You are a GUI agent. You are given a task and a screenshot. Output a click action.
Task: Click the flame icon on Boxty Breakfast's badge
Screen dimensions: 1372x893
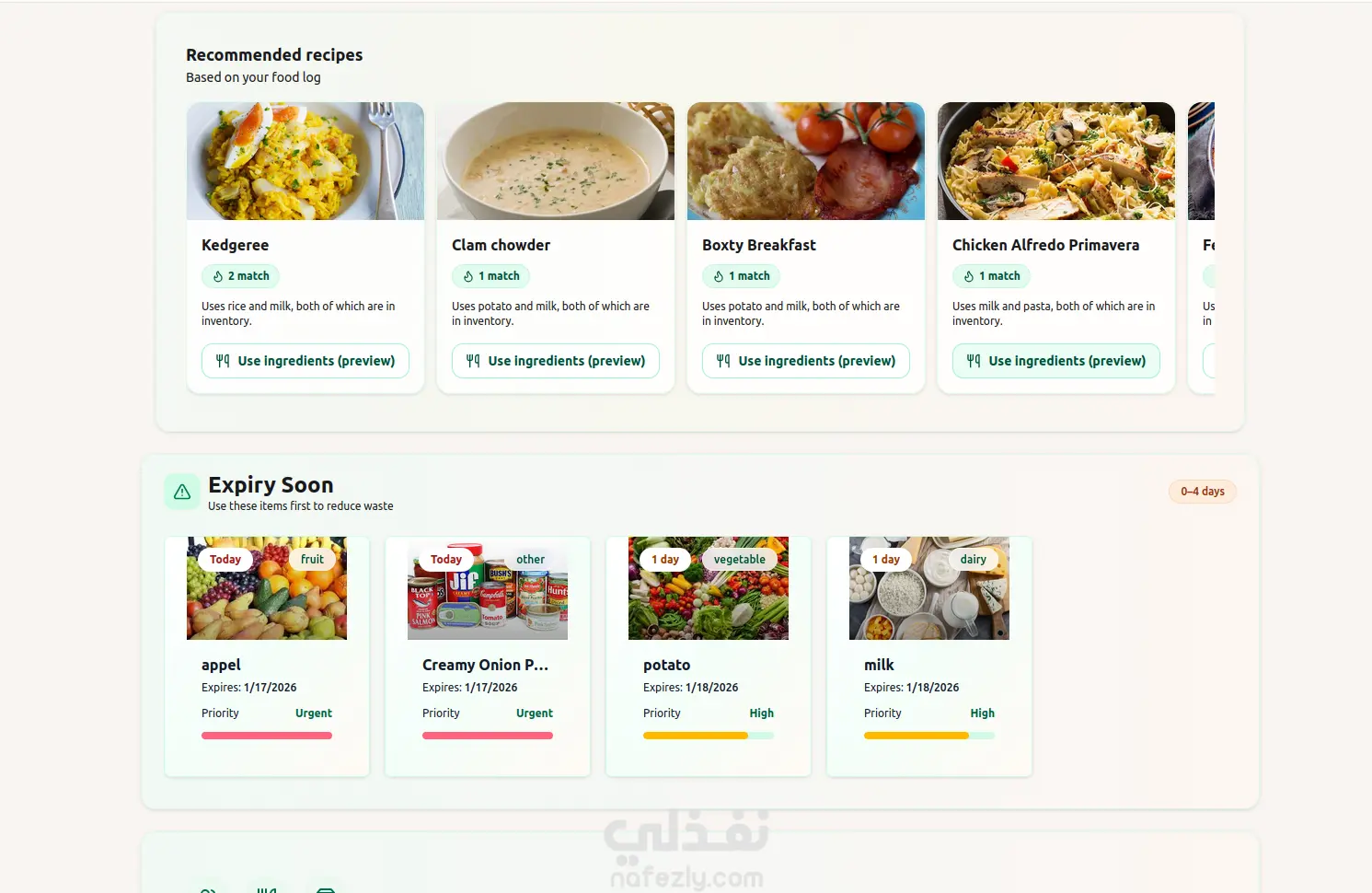[719, 276]
